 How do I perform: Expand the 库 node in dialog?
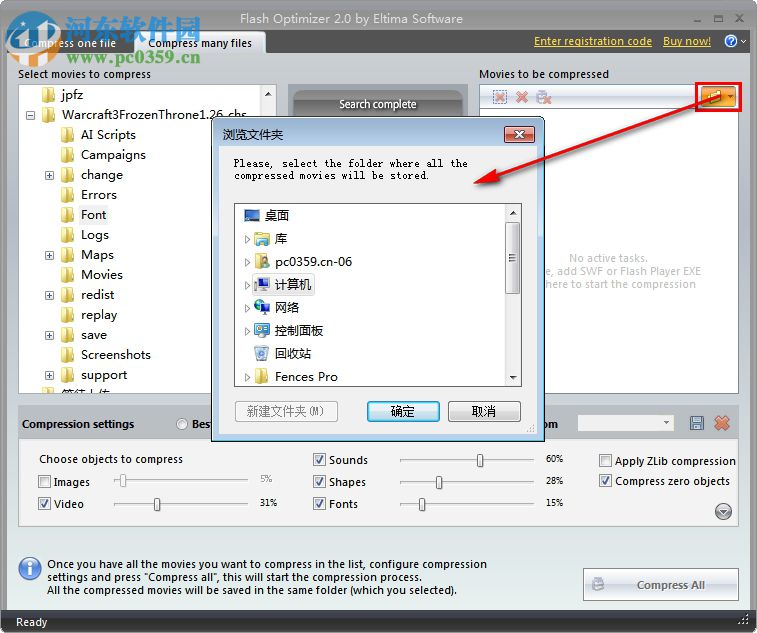tap(247, 239)
